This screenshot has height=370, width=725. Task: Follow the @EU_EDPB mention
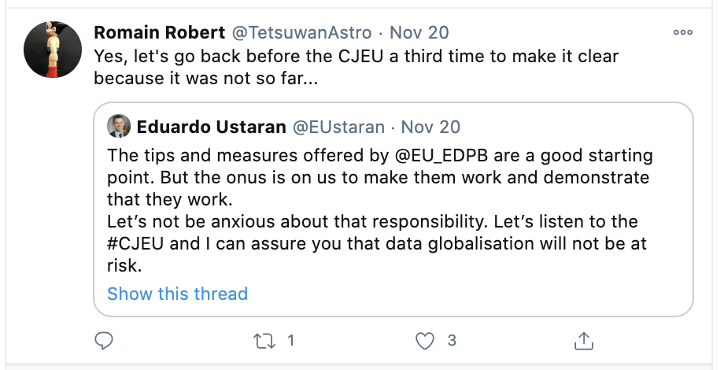pyautogui.click(x=441, y=156)
